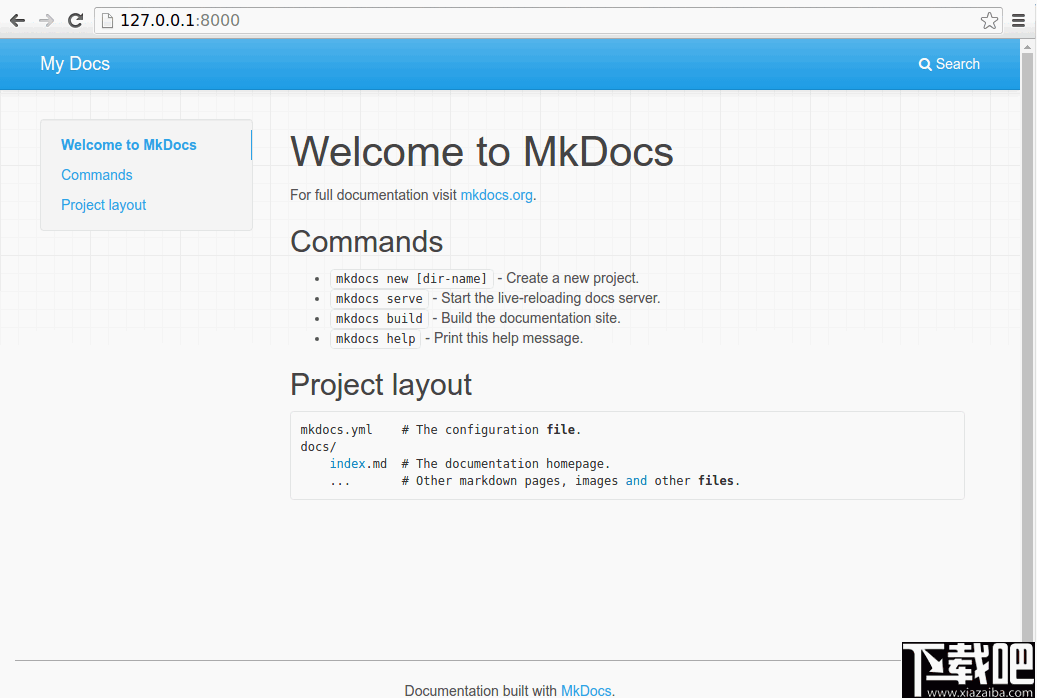This screenshot has width=1037, height=698.
Task: Click the forward navigation arrow
Action: point(45,20)
